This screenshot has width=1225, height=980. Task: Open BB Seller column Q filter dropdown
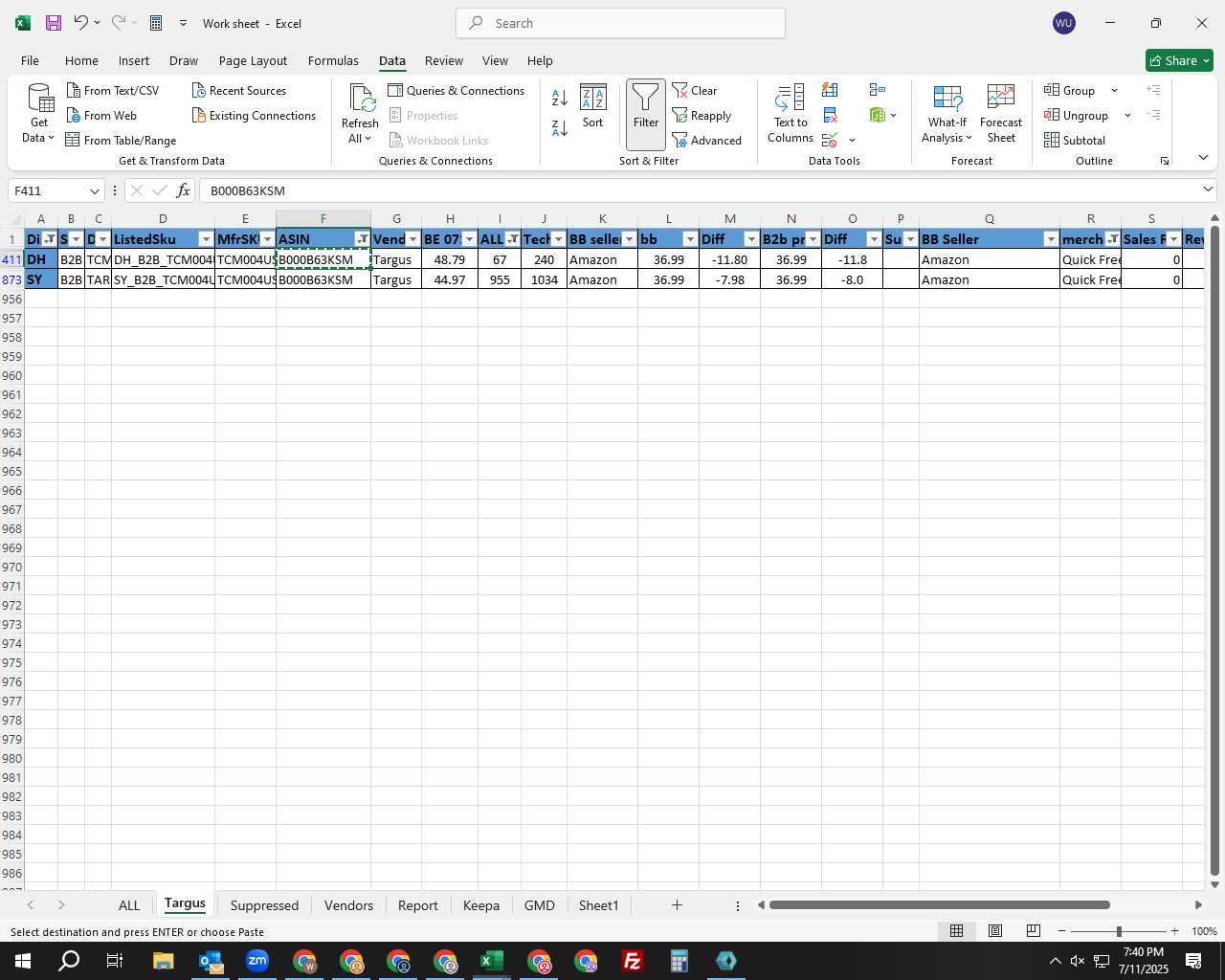(x=1051, y=239)
